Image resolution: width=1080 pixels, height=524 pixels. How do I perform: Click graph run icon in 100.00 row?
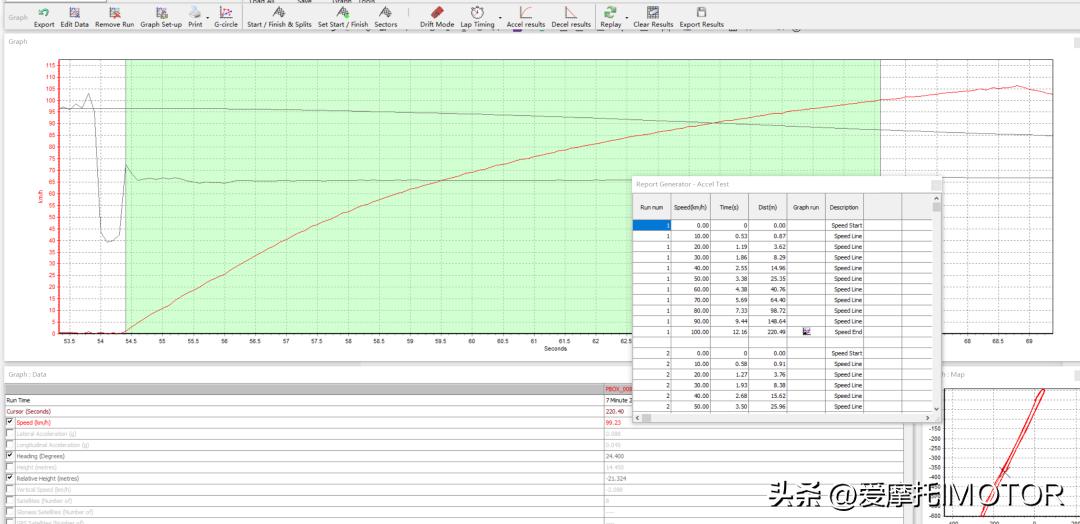point(806,331)
